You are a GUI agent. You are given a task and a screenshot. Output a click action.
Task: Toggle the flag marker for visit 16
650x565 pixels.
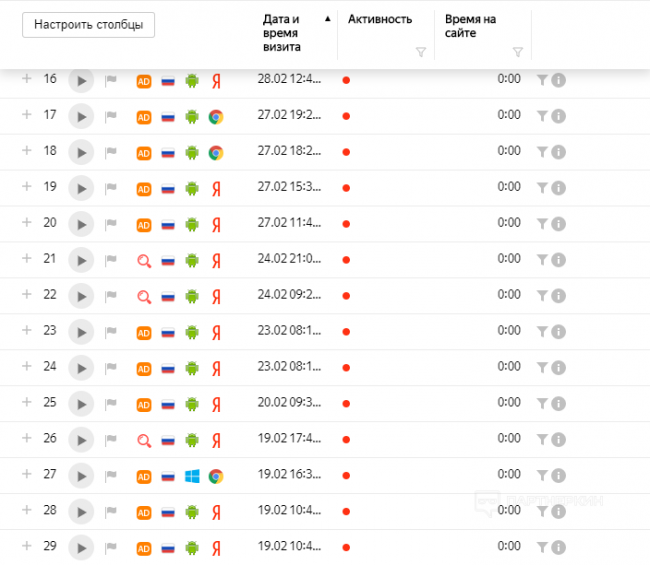coord(111,80)
